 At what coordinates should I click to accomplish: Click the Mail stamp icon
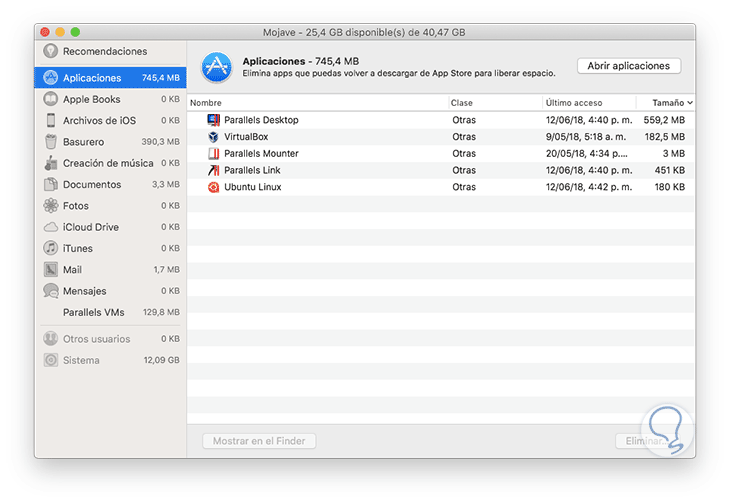50,270
